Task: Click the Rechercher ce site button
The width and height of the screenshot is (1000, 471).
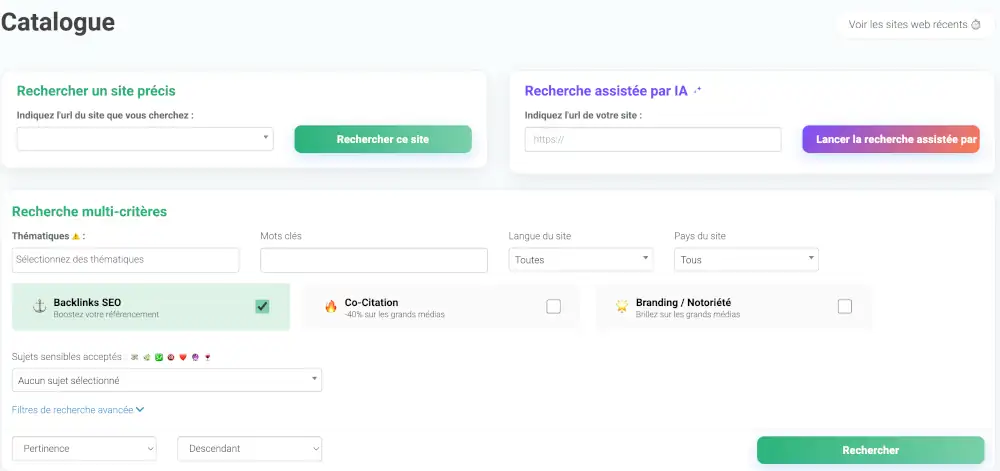Action: (383, 139)
